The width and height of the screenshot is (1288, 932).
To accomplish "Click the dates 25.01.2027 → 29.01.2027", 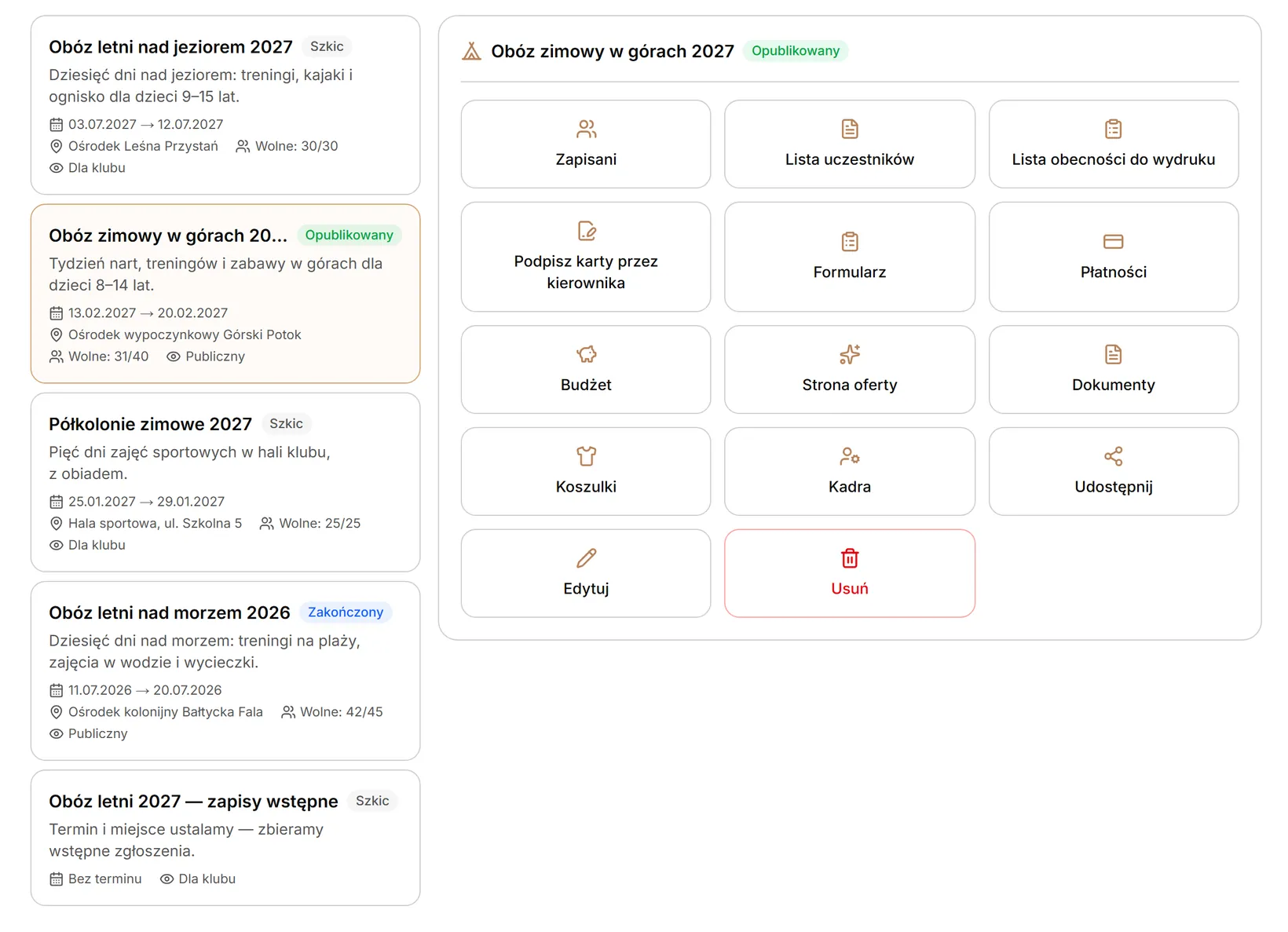I will click(x=146, y=502).
